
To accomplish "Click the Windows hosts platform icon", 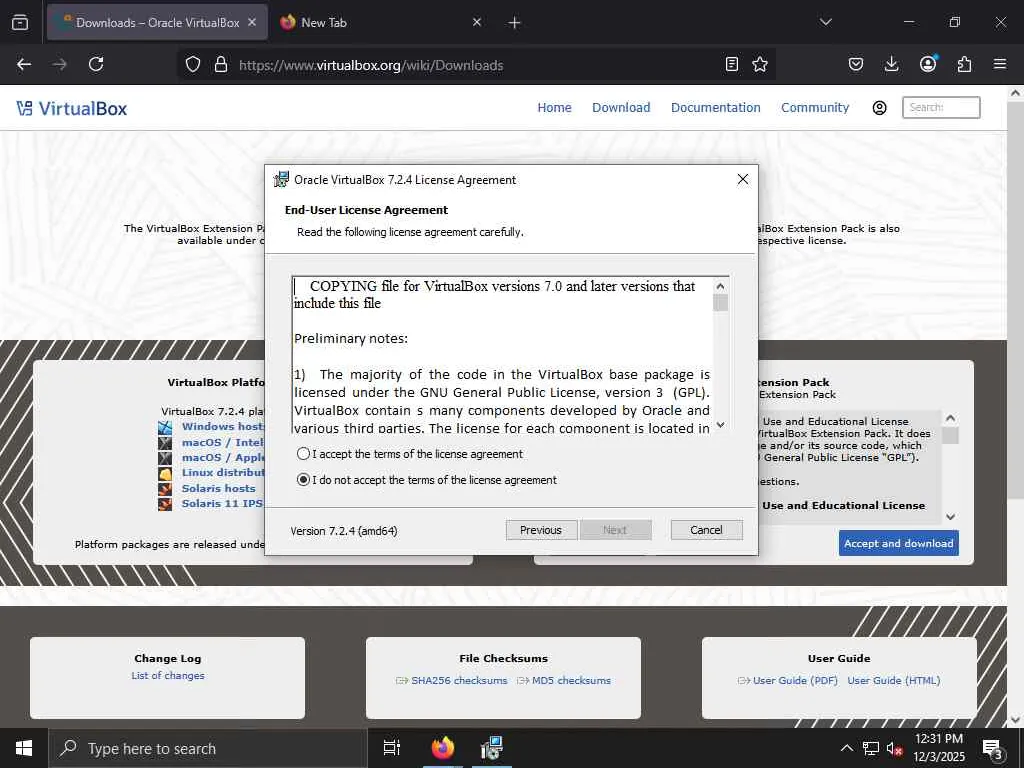I will point(165,428).
